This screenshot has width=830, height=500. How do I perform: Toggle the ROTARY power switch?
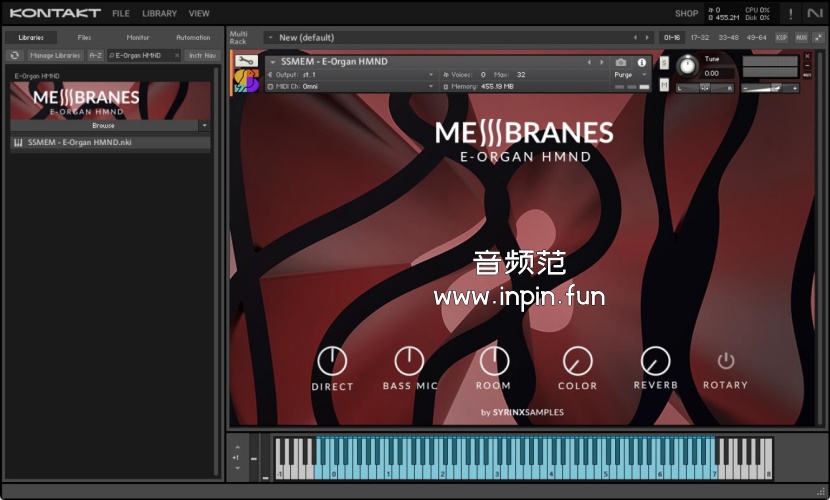coord(726,361)
